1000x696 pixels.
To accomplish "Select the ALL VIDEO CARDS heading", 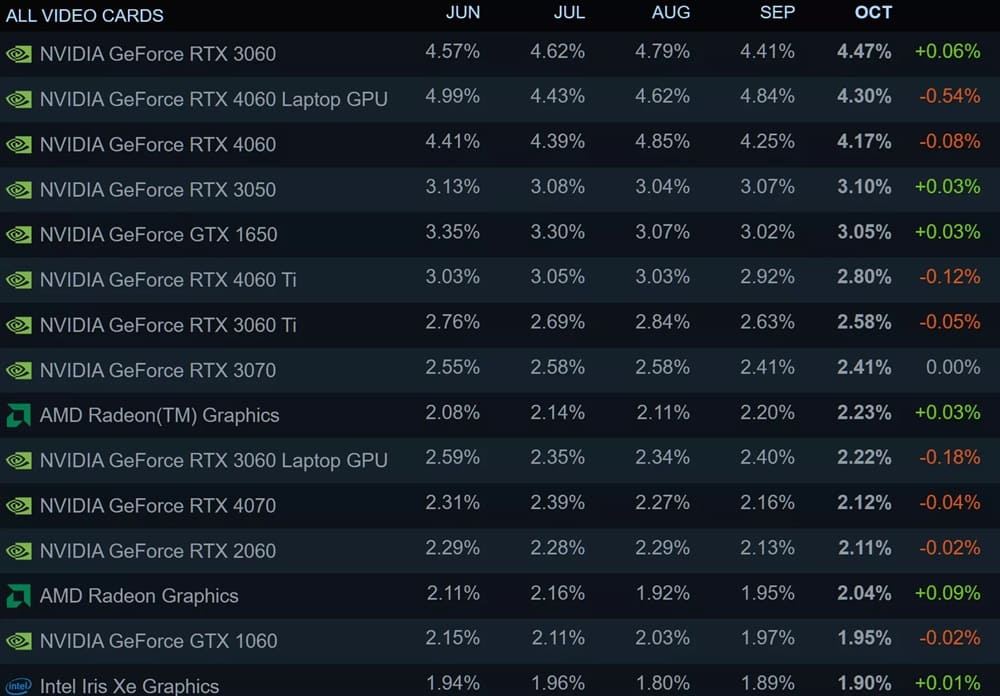I will pyautogui.click(x=85, y=15).
